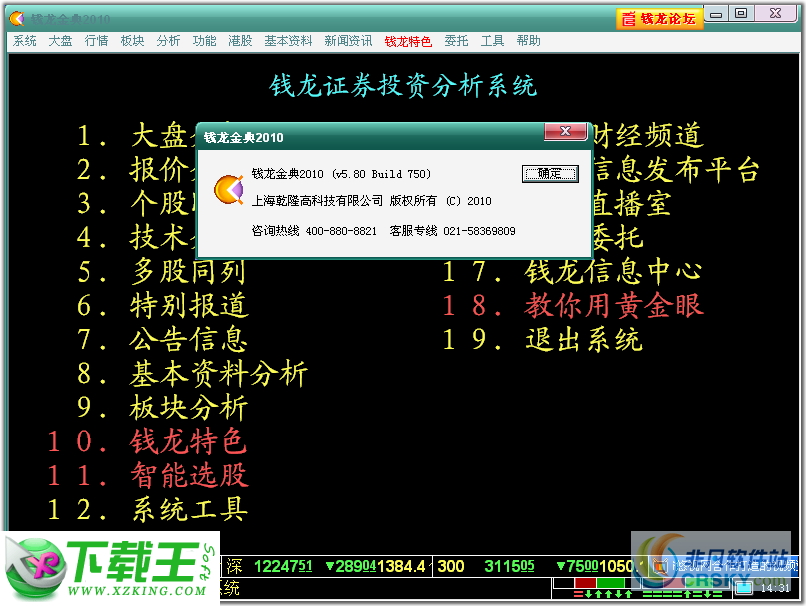Screen dimensions: 806x606
Task: Select red item 18. 教你用黄金眼
Action: coord(573,305)
